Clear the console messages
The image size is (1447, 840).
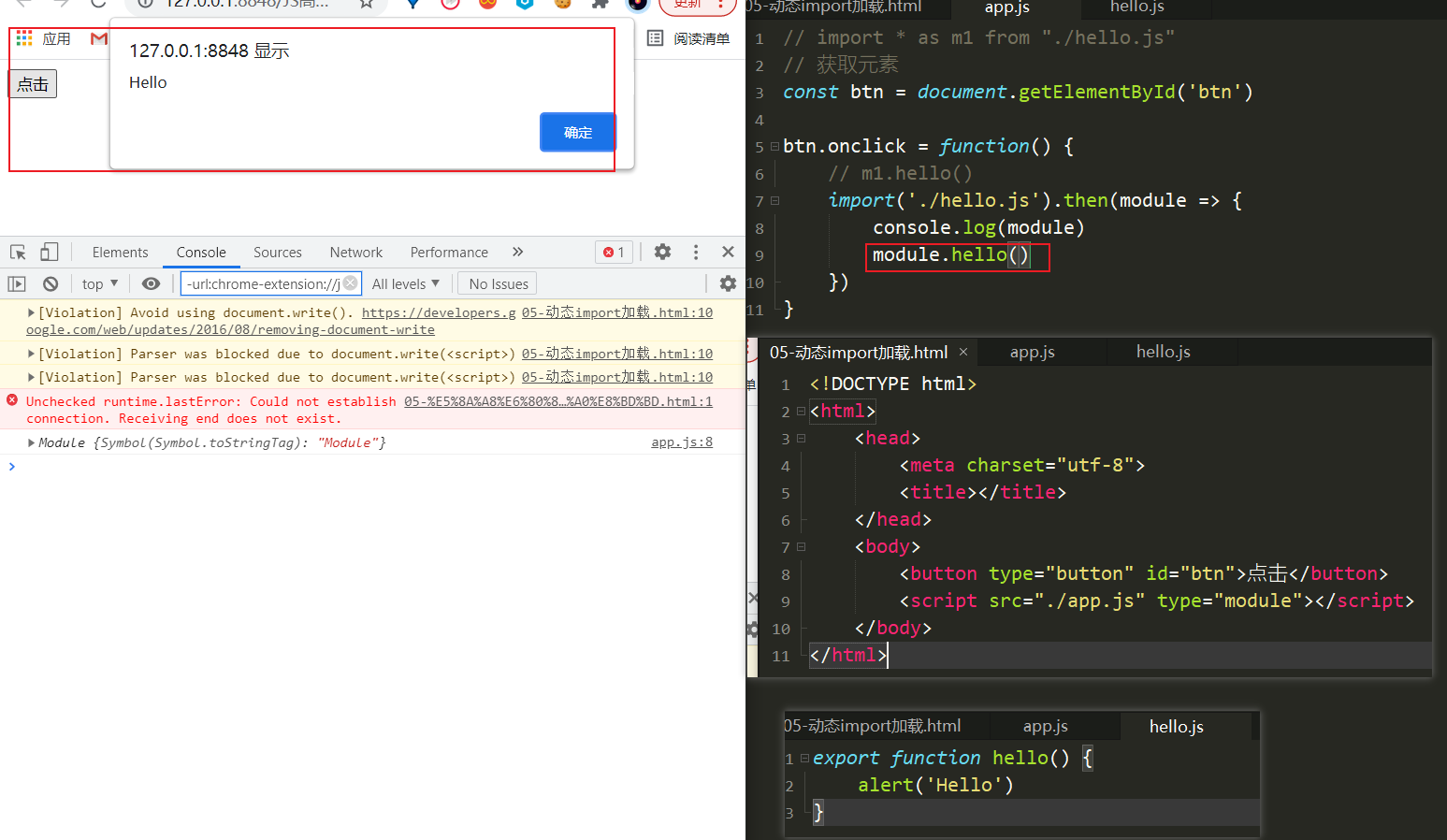51,283
